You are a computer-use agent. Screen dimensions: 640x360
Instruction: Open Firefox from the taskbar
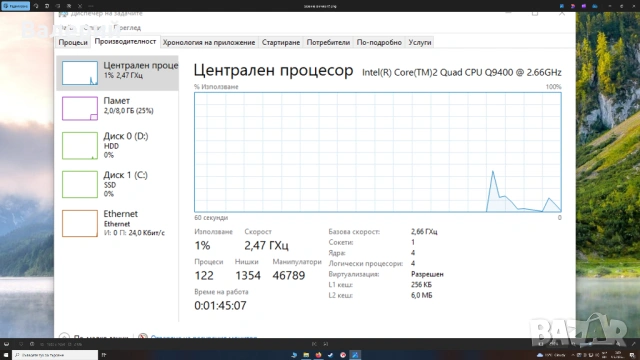point(318,355)
